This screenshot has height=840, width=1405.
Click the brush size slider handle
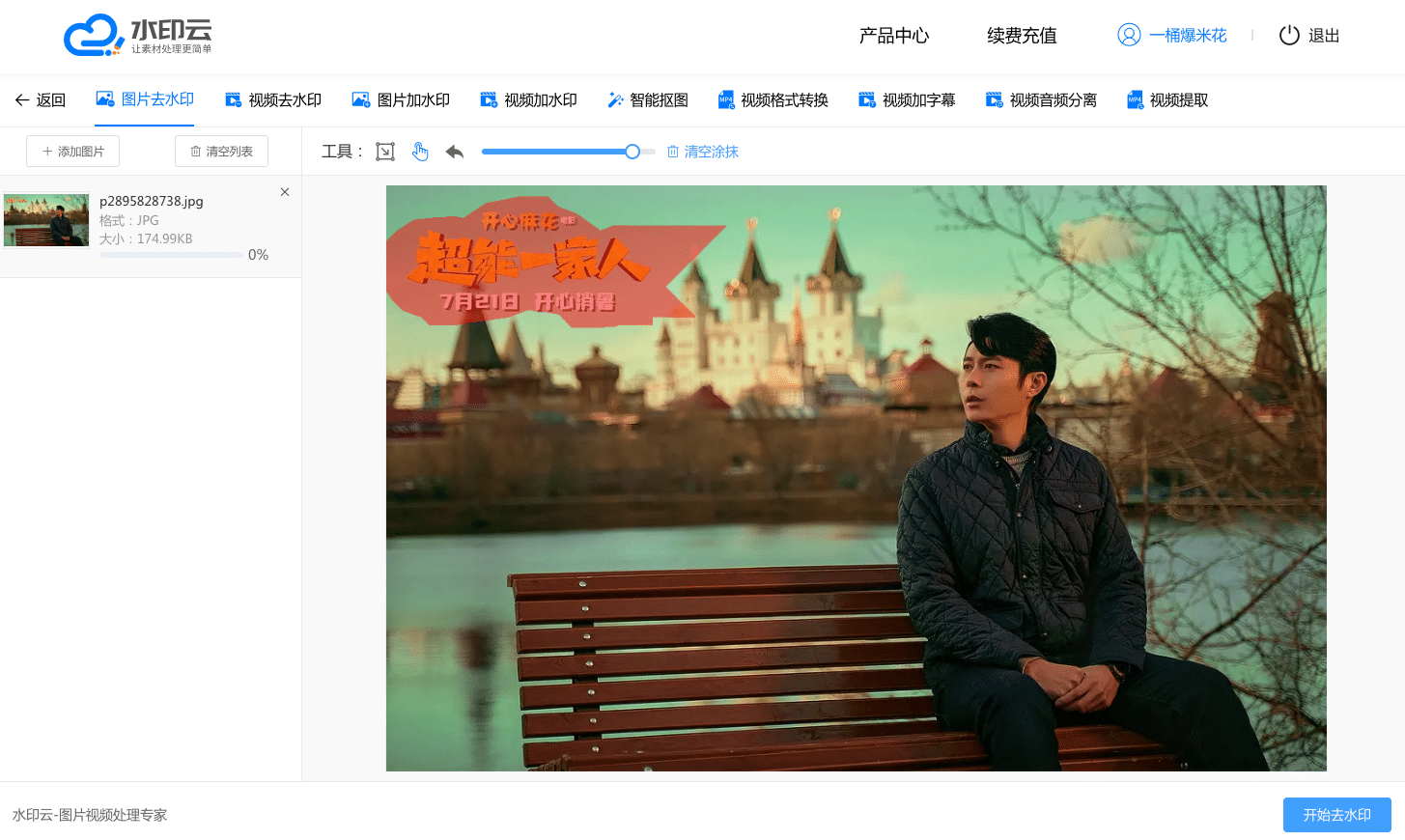tap(632, 152)
